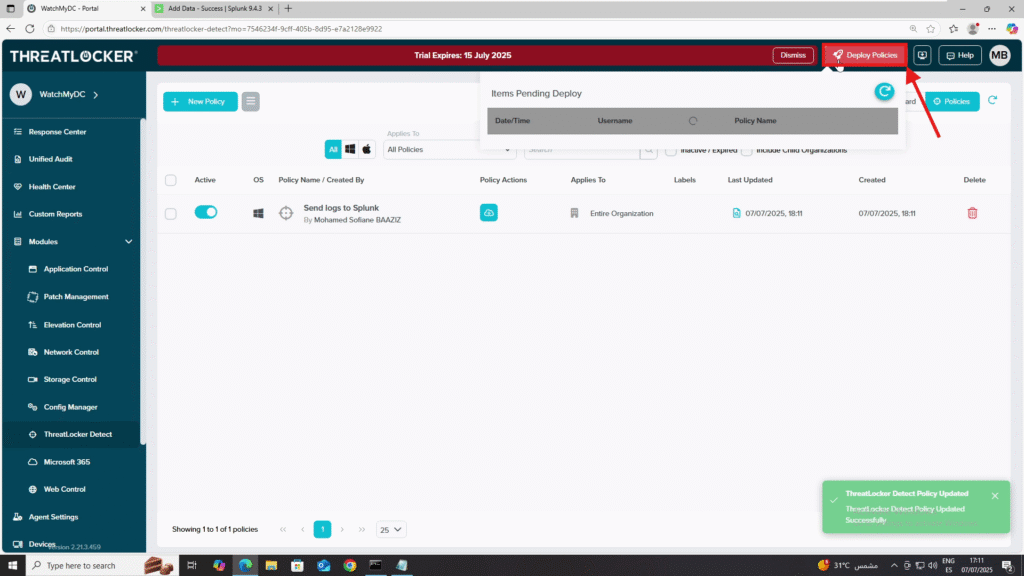Check the Send logs to Splunk row checkbox
The height and width of the screenshot is (576, 1024).
(170, 214)
